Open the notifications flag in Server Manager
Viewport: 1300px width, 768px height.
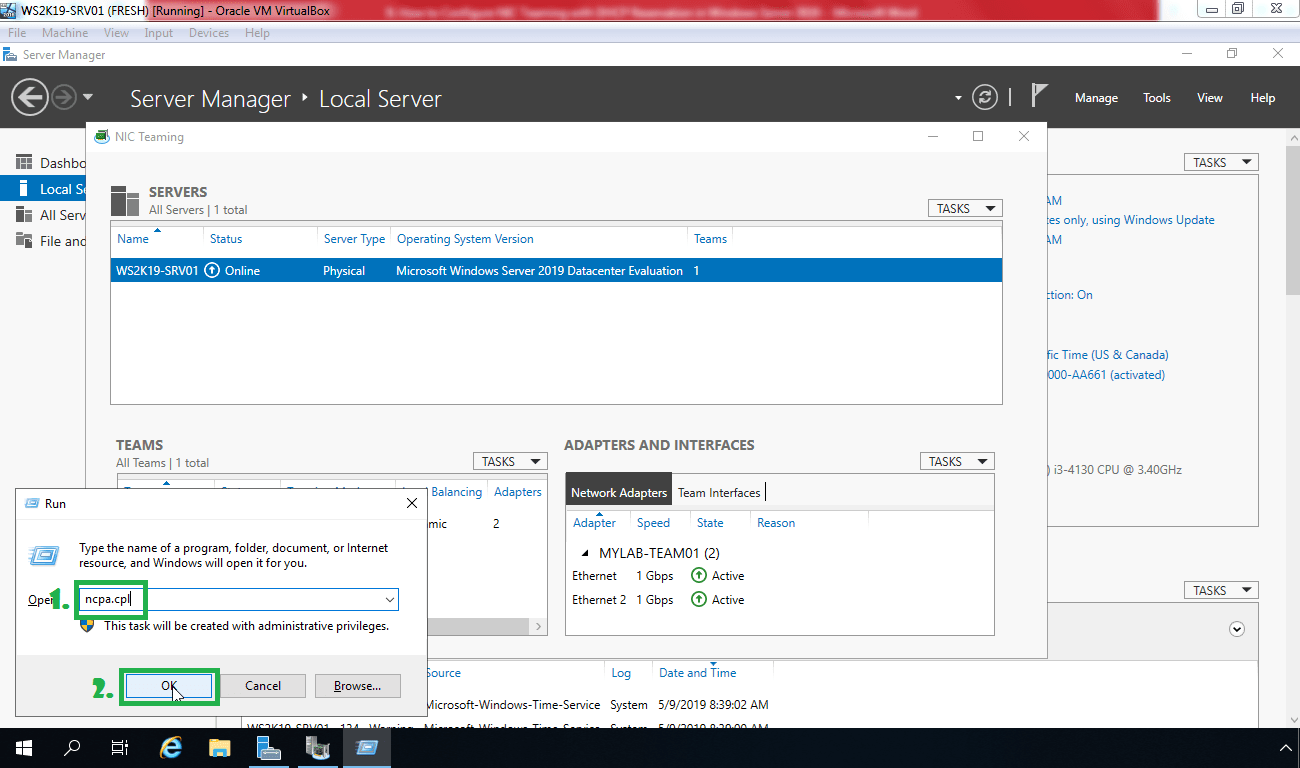pos(1039,96)
